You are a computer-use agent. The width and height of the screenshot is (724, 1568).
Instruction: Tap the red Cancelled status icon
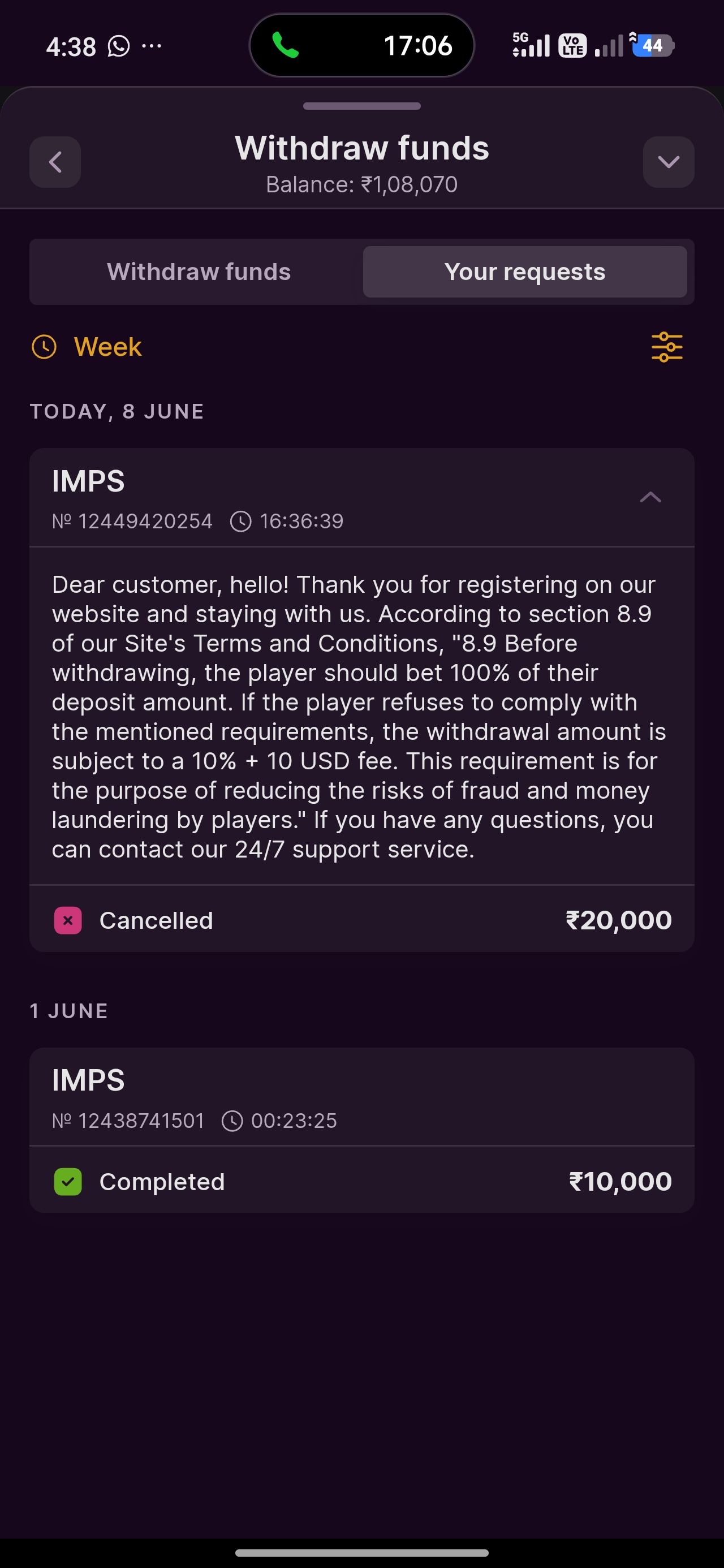click(68, 920)
